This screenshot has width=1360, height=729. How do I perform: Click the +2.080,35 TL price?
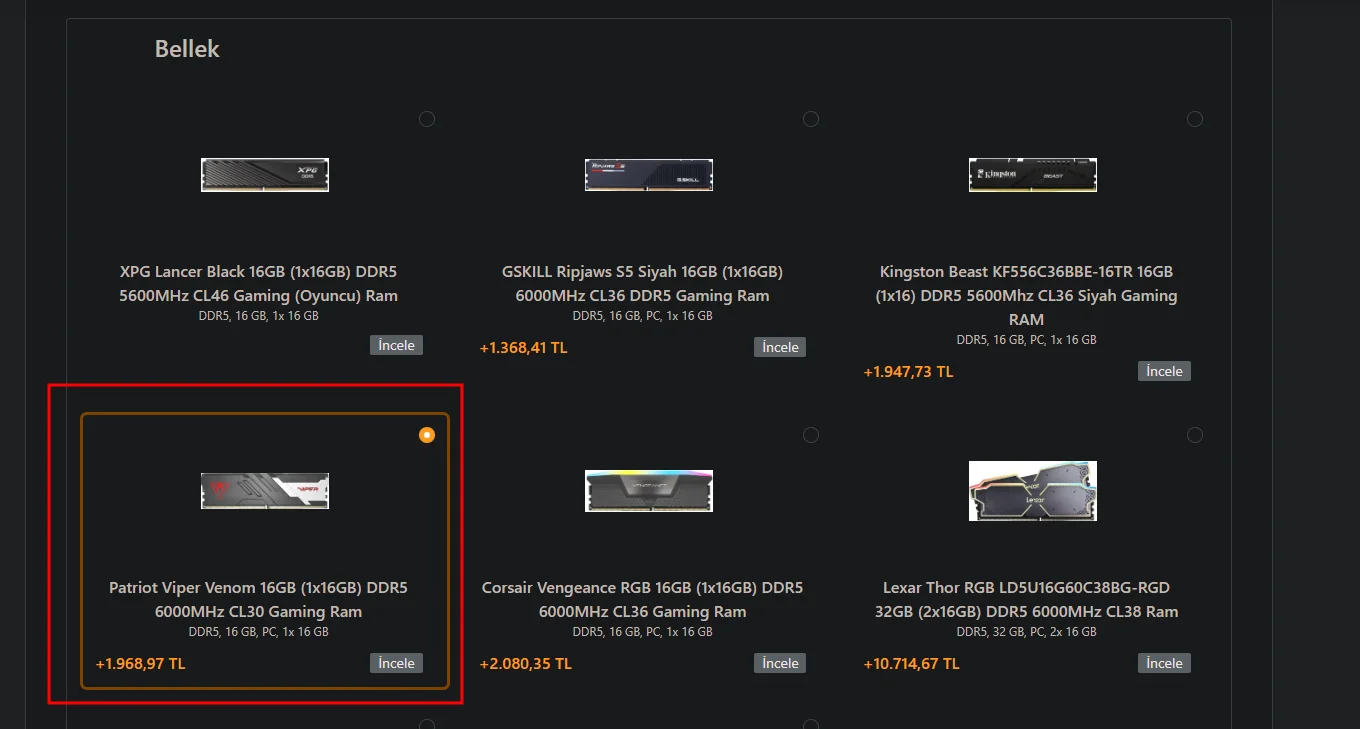click(526, 664)
